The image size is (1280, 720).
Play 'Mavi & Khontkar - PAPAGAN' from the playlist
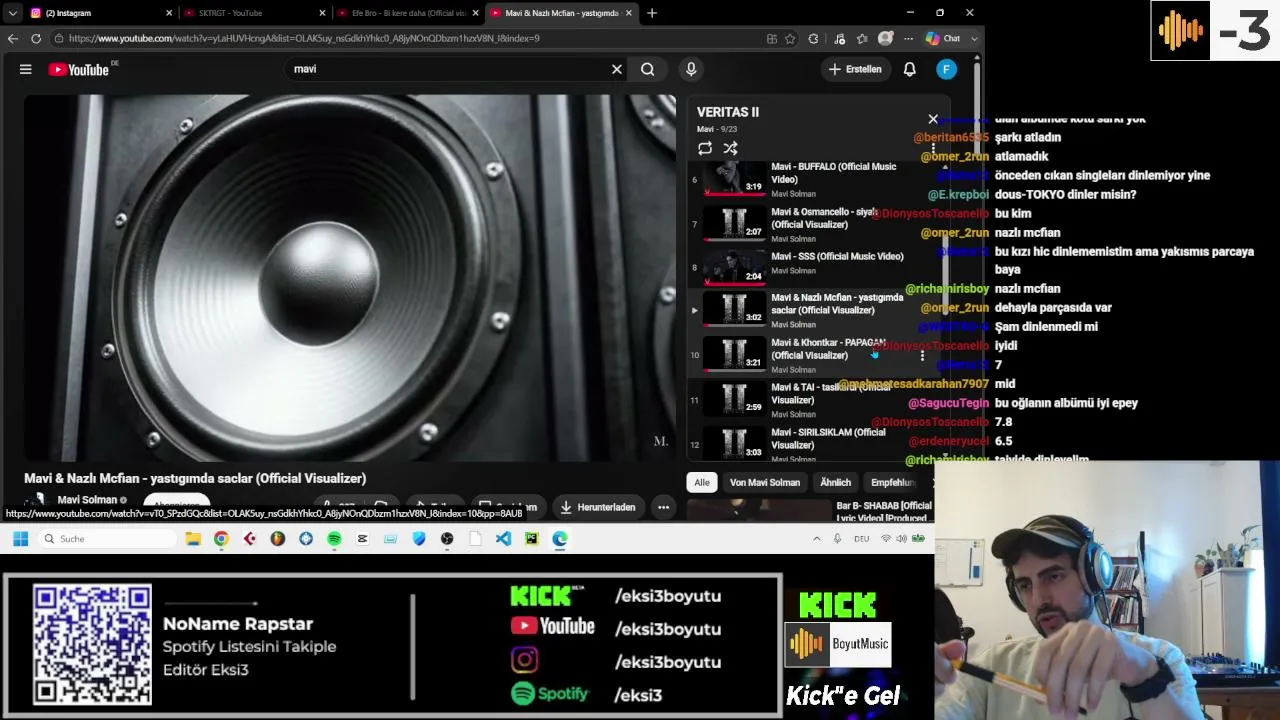point(828,349)
